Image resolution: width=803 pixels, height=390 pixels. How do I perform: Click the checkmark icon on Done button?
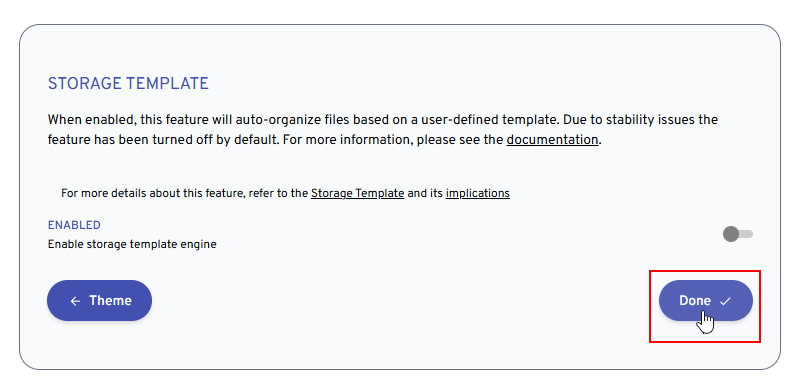click(x=725, y=301)
